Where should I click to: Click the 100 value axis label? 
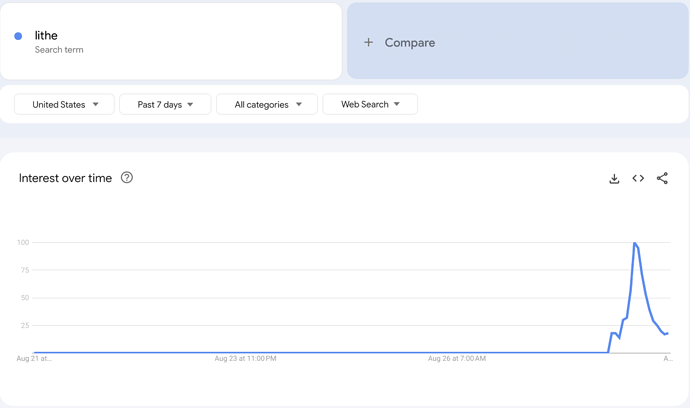click(23, 243)
